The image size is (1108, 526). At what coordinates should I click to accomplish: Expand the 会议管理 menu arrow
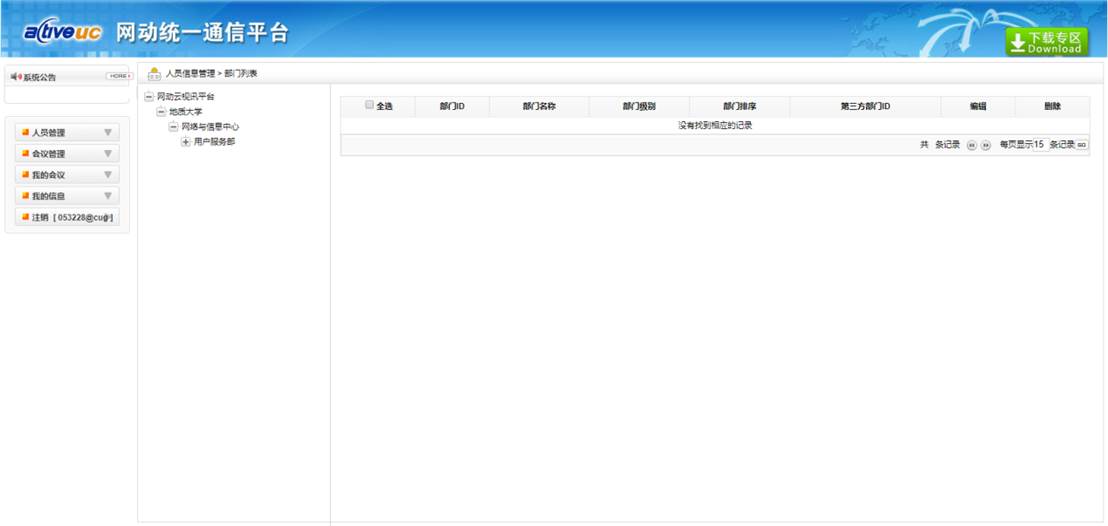[x=108, y=154]
